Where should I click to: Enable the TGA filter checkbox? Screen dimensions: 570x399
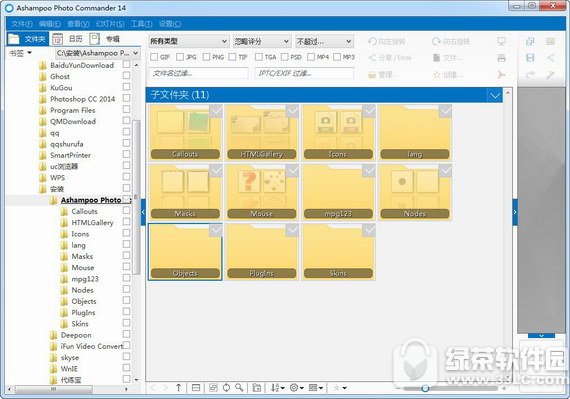tap(259, 57)
